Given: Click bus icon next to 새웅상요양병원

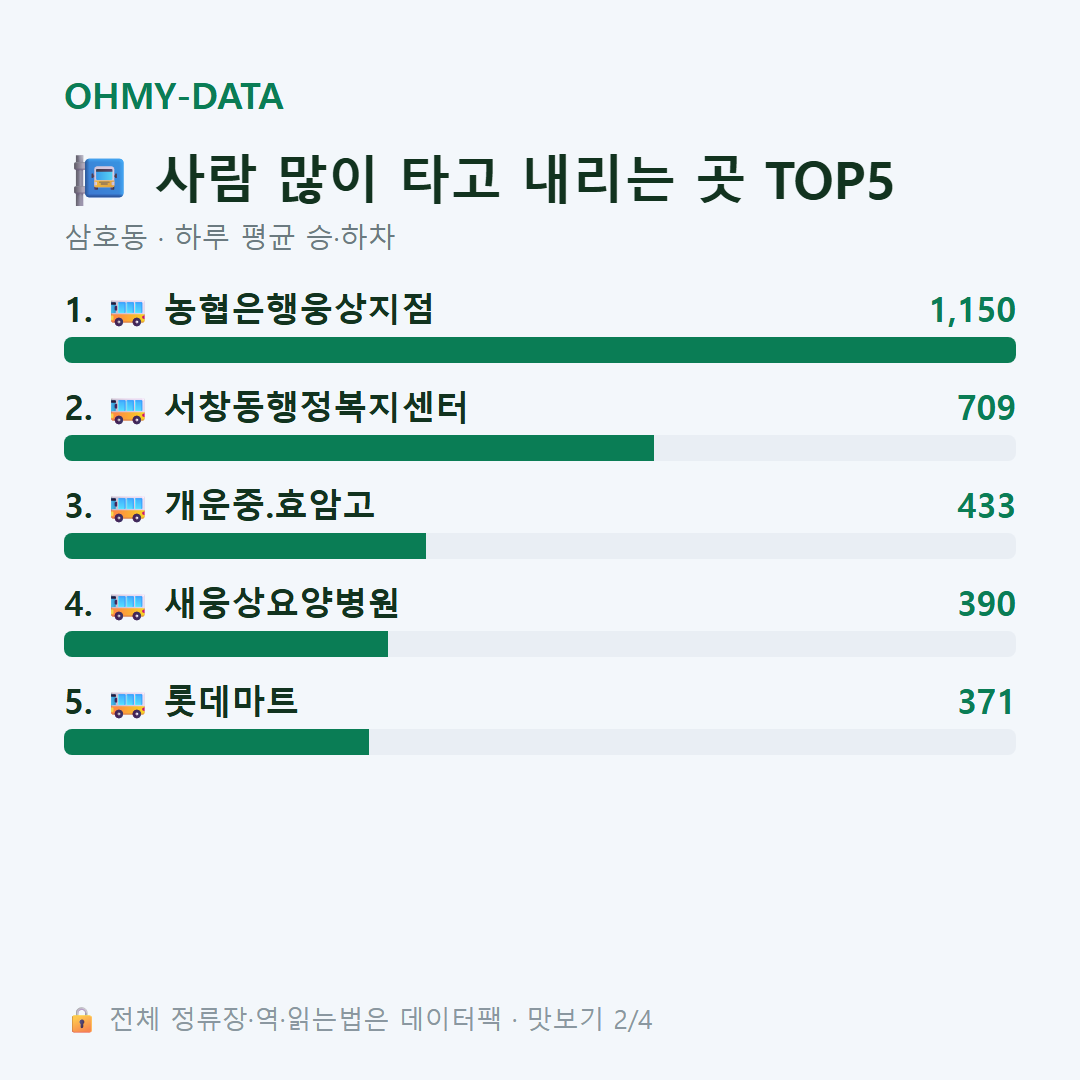Looking at the screenshot, I should click(128, 605).
